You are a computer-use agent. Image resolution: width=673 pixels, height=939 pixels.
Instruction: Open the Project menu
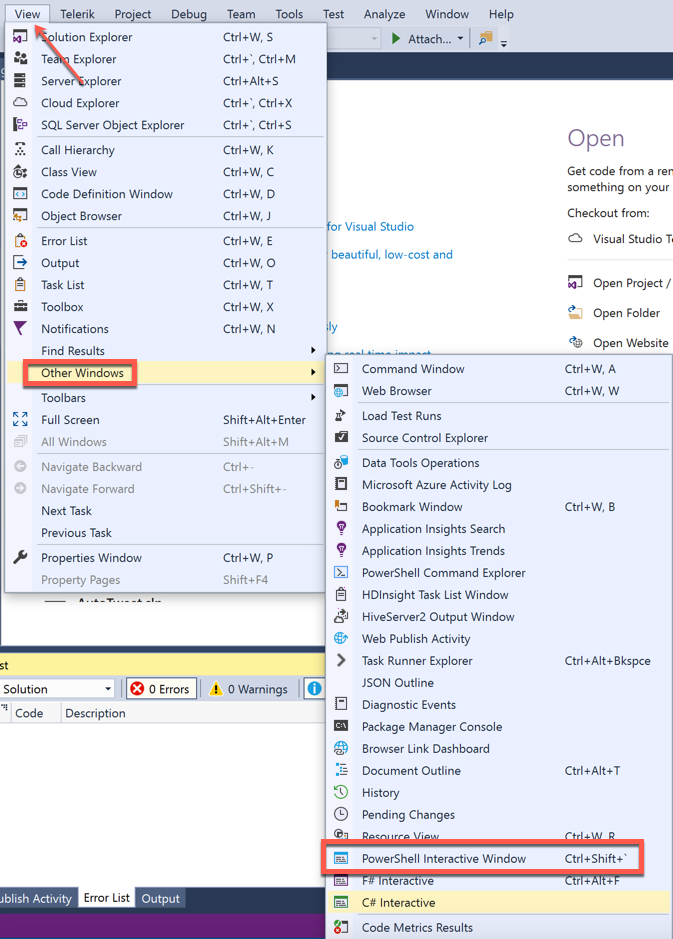tap(132, 14)
